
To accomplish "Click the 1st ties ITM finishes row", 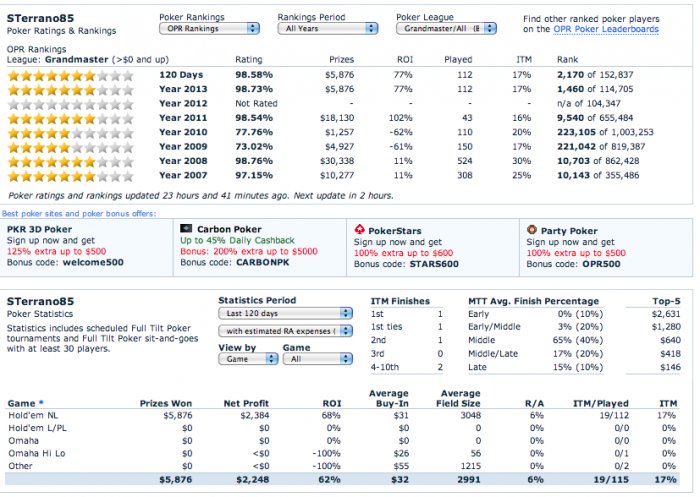I will click(x=407, y=327).
